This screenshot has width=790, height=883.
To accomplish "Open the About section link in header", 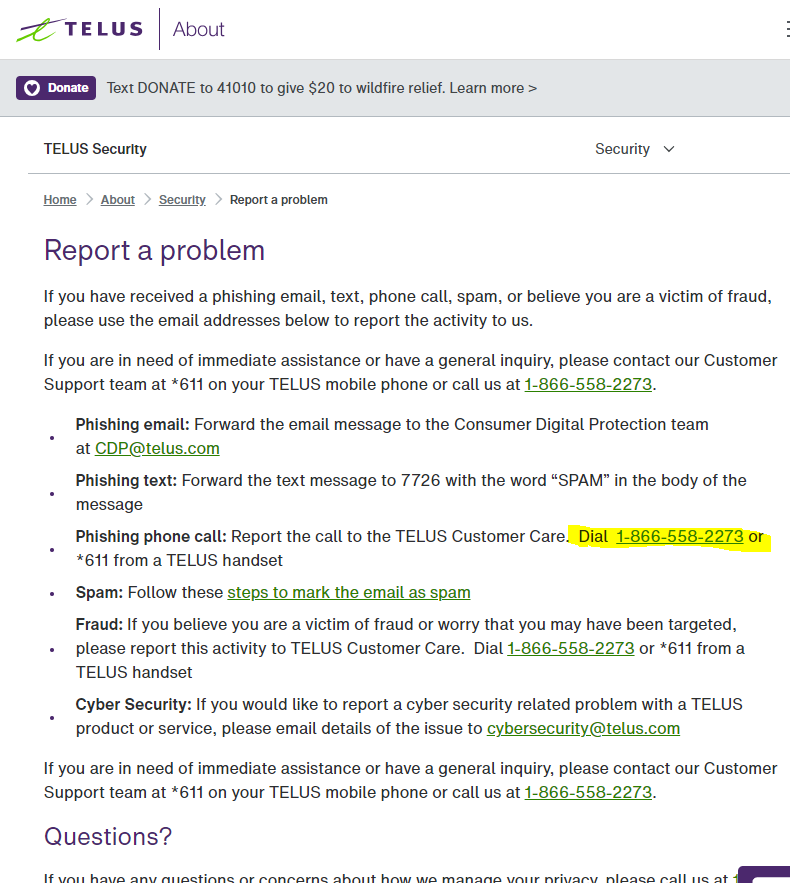I will pyautogui.click(x=198, y=29).
